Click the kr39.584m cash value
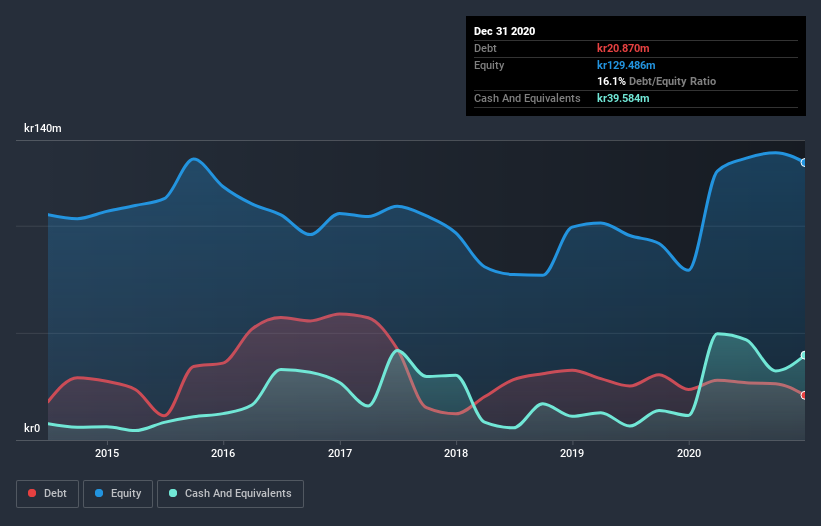This screenshot has height=526, width=821. click(623, 98)
